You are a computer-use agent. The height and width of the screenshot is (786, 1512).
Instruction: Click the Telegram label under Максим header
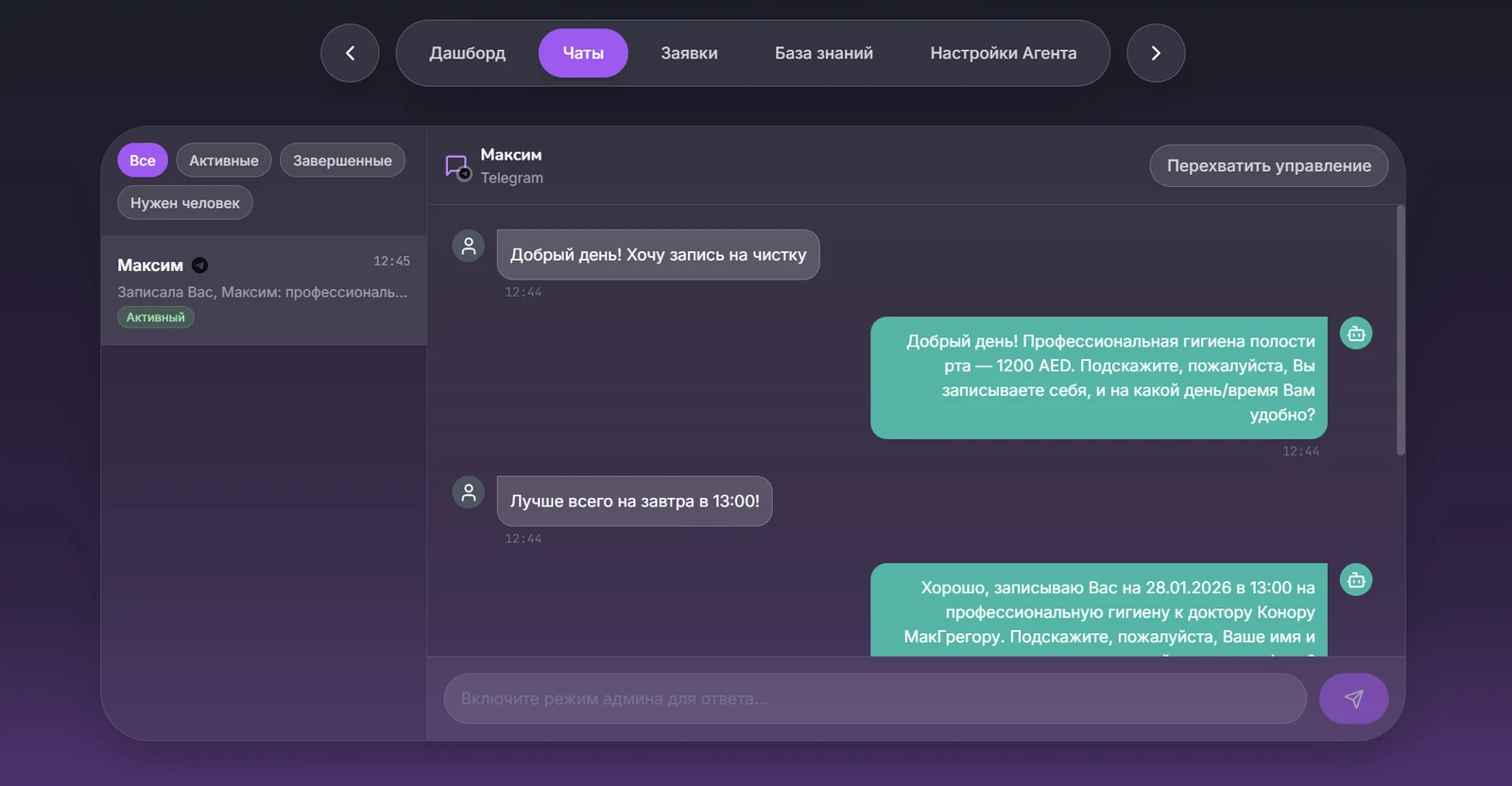(512, 178)
